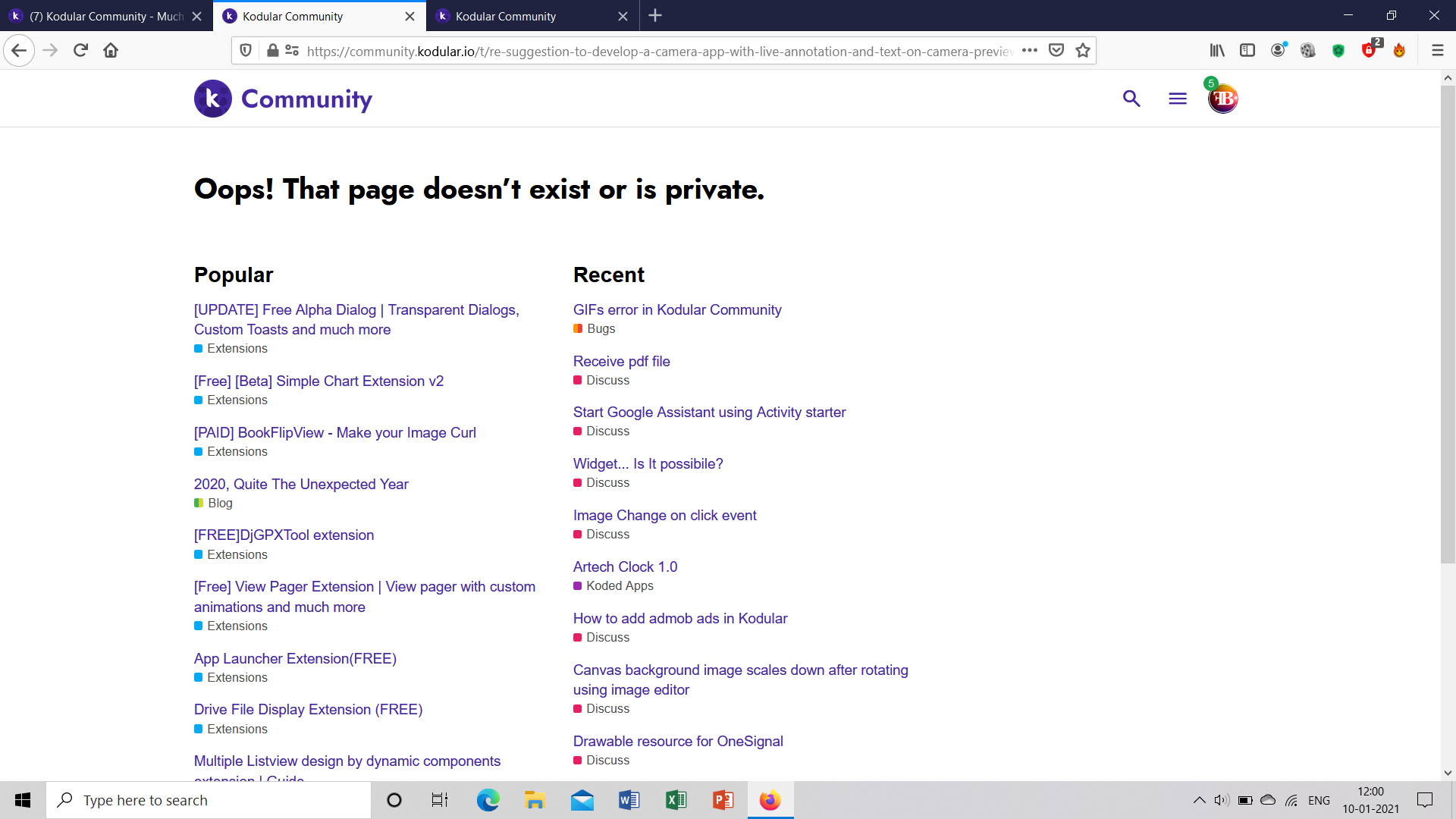Open File Explorer from taskbar
Screen dimensions: 1456x819
(x=535, y=800)
